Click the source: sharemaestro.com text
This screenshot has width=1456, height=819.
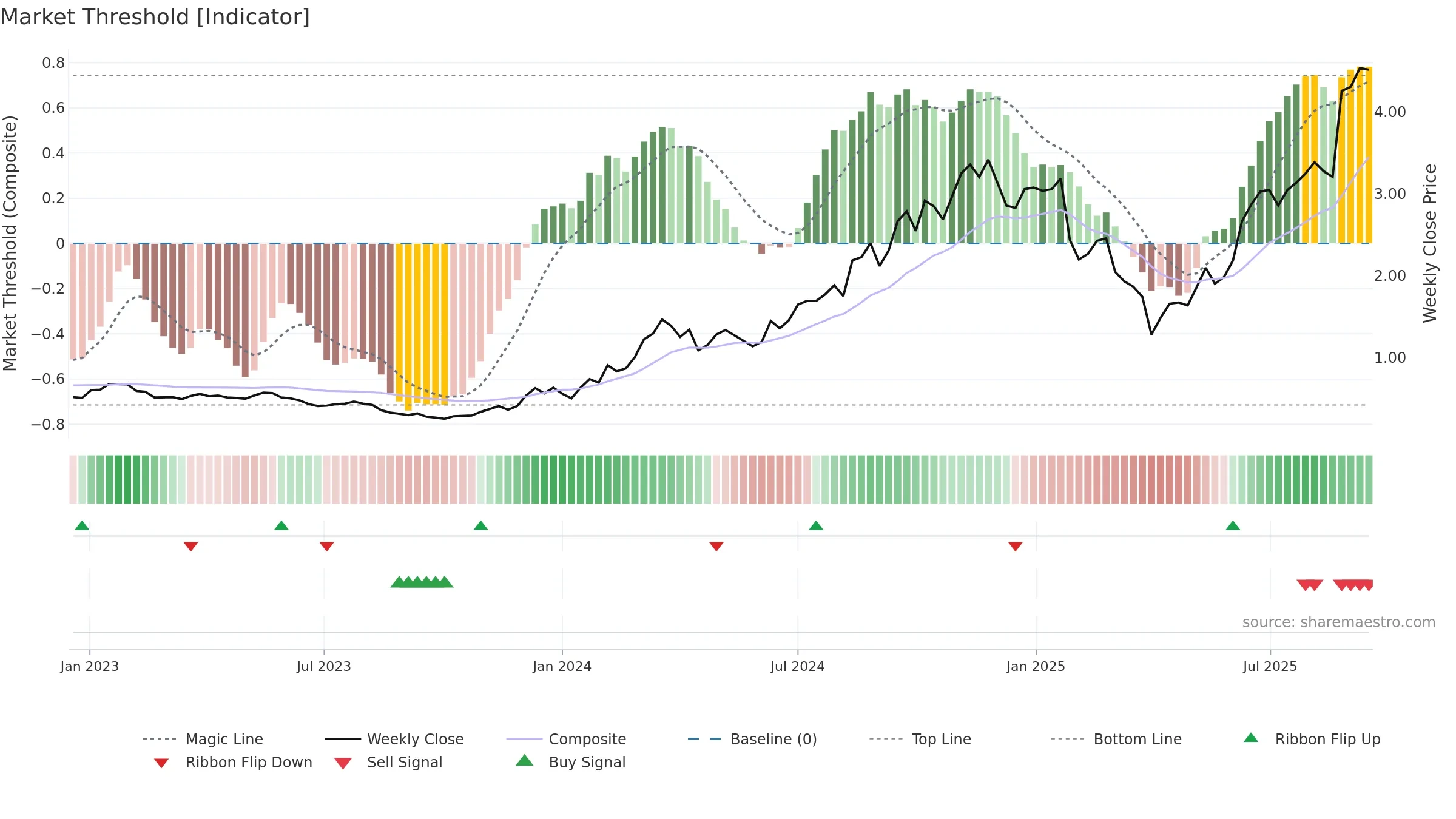click(1338, 622)
